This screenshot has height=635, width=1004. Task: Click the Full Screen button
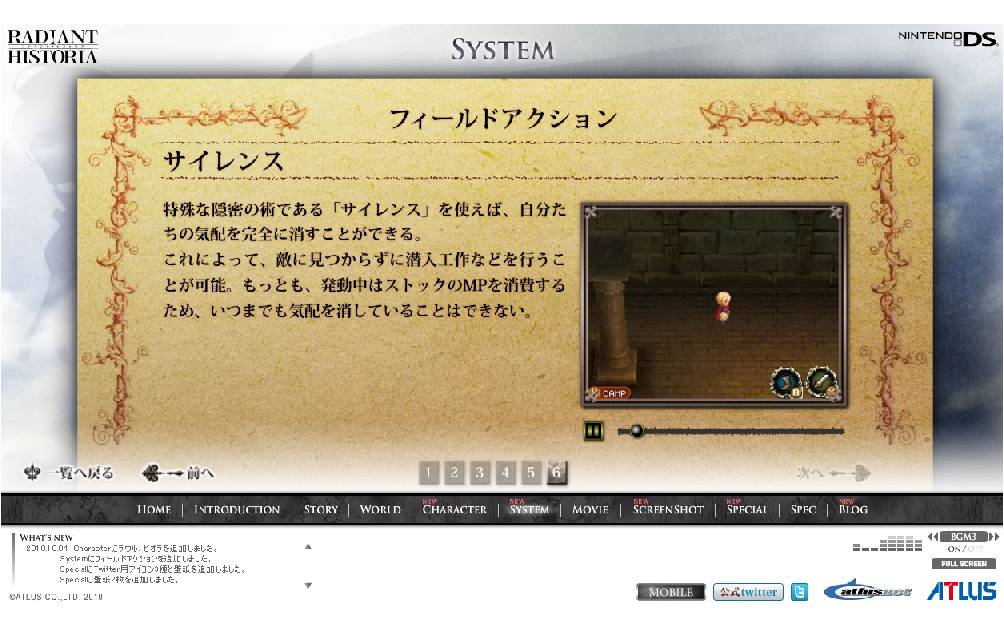click(x=964, y=563)
